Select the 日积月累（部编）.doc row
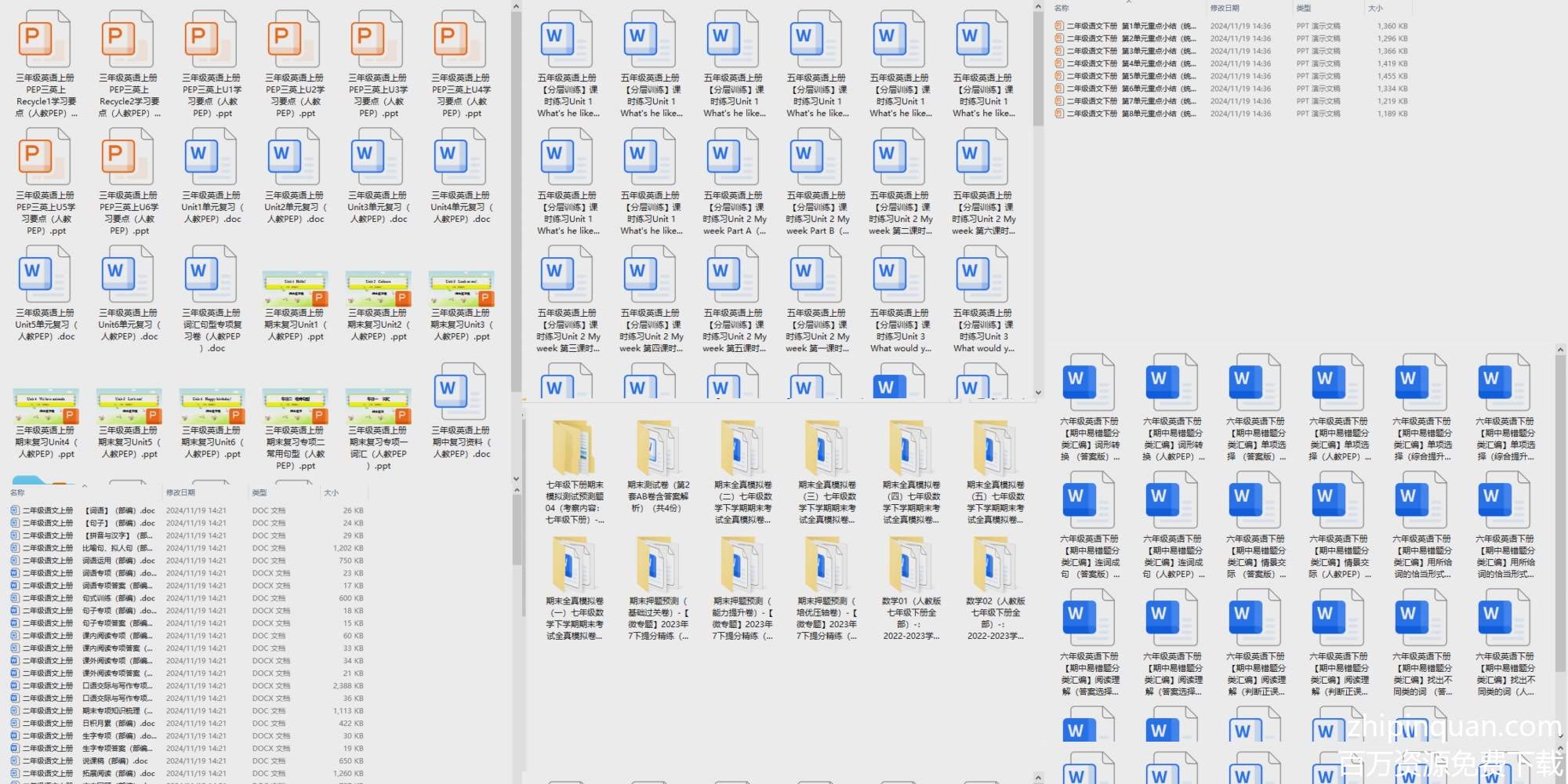This screenshot has width=1568, height=784. [x=118, y=723]
